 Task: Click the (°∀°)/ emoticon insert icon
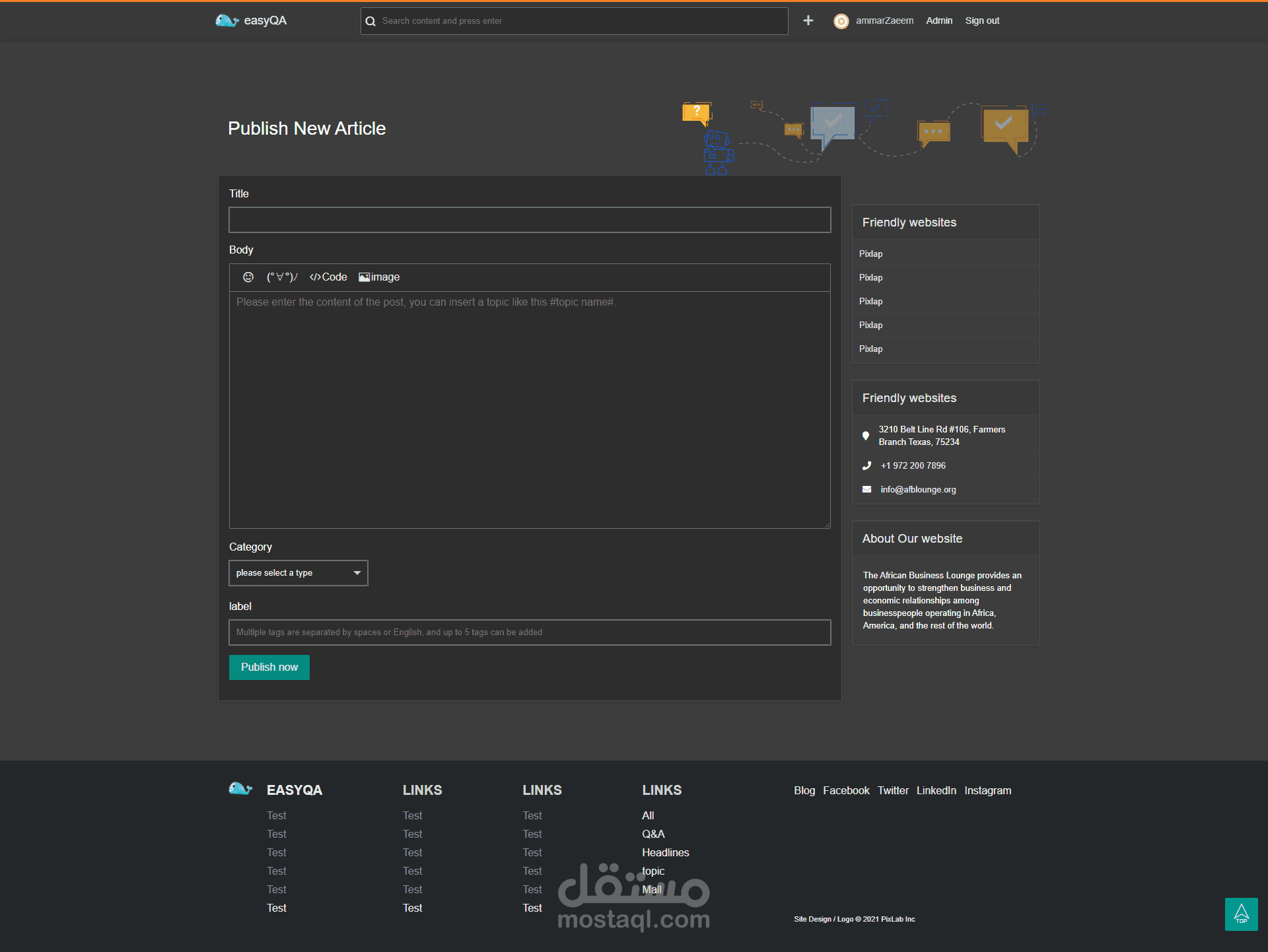coord(281,277)
